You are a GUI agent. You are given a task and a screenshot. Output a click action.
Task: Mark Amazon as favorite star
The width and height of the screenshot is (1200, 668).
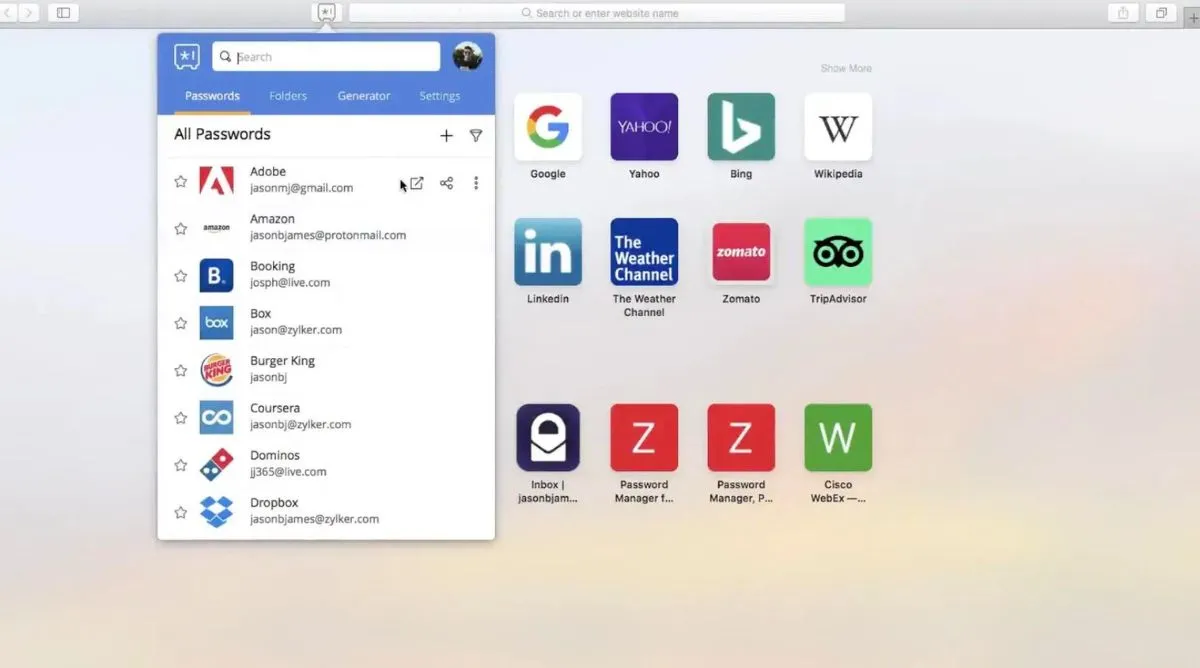coord(181,229)
